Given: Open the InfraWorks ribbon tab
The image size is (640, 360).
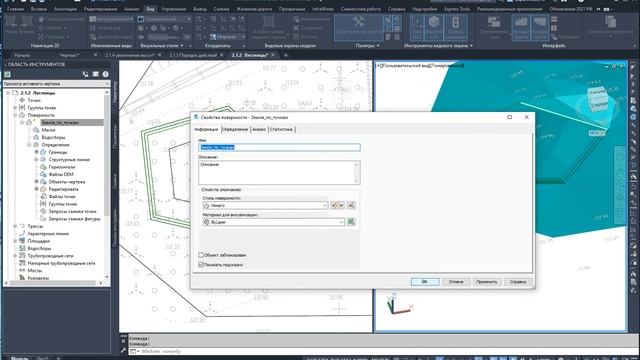Looking at the screenshot, I should coord(323,9).
